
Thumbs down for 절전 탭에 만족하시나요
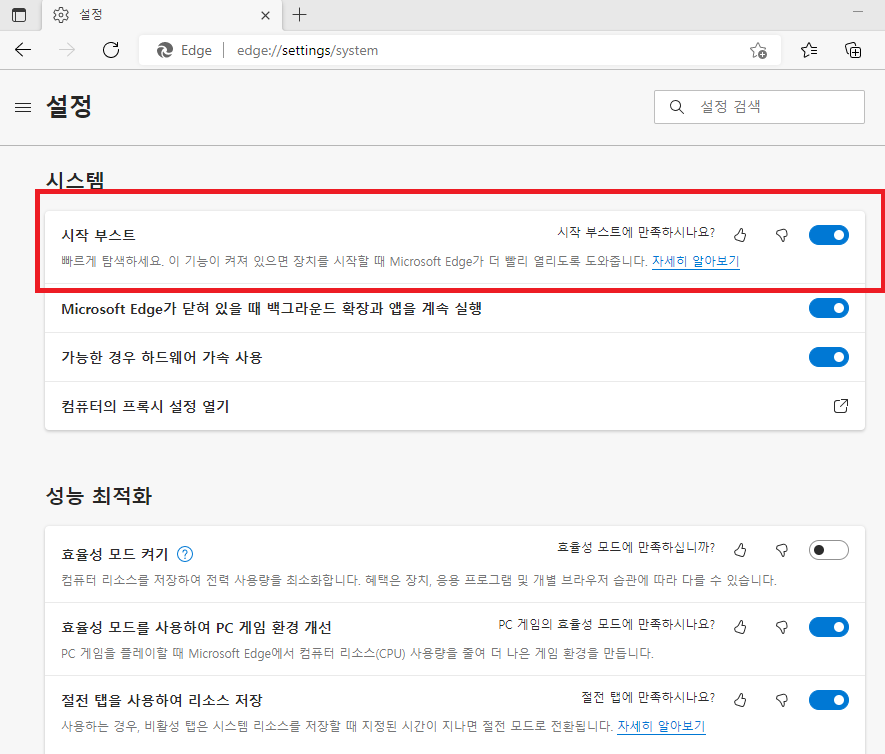pos(782,700)
